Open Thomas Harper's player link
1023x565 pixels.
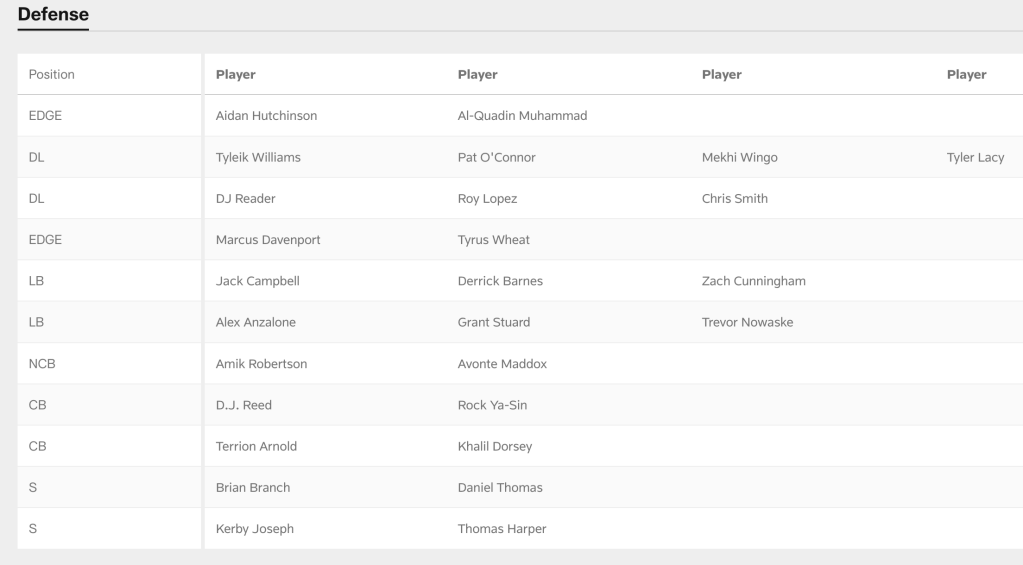tap(501, 529)
